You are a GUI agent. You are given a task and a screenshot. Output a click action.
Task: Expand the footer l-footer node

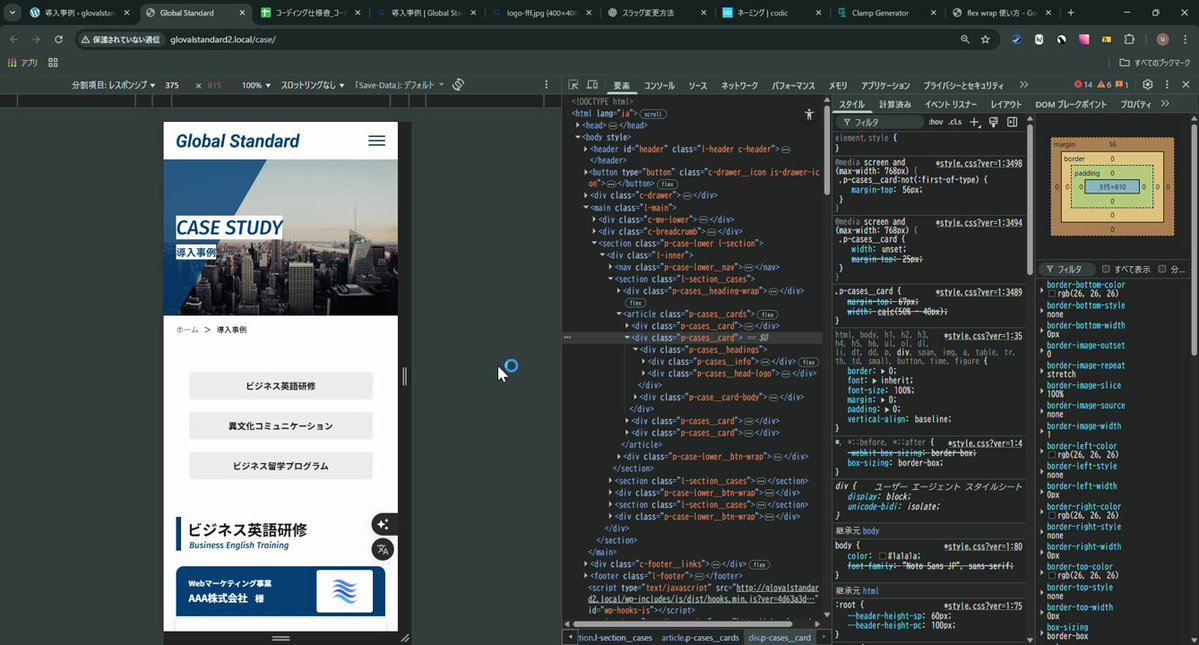click(x=586, y=576)
